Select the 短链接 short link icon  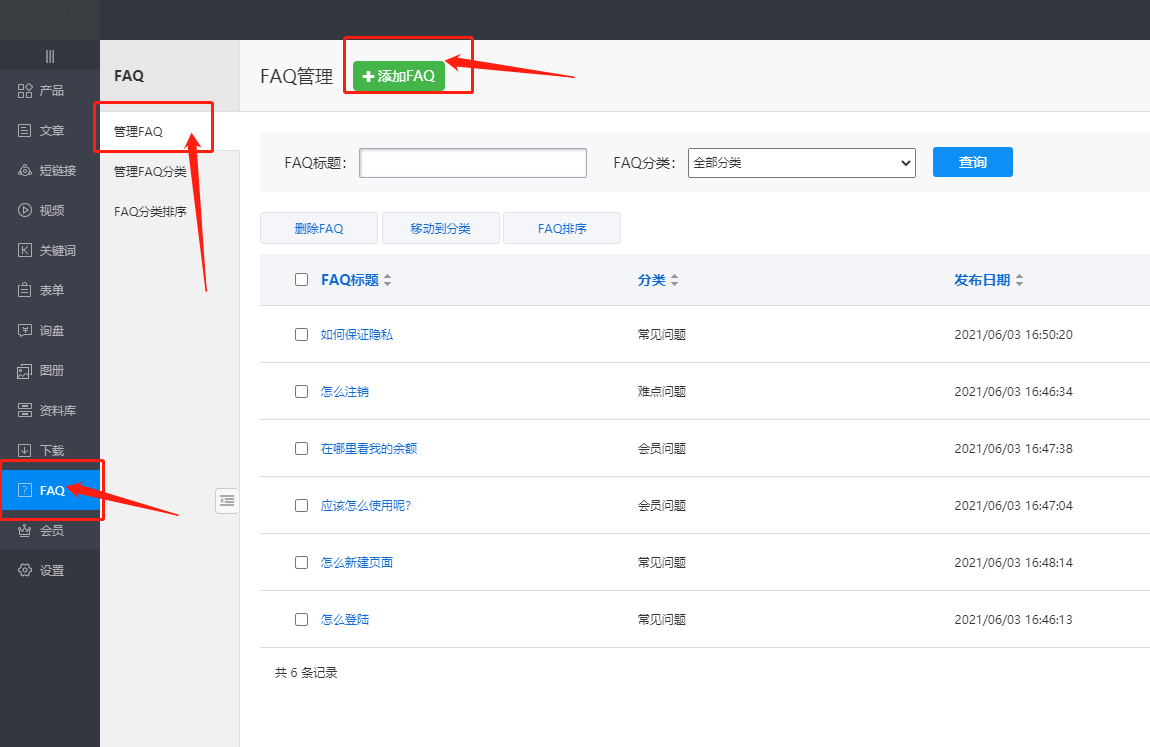click(x=25, y=171)
